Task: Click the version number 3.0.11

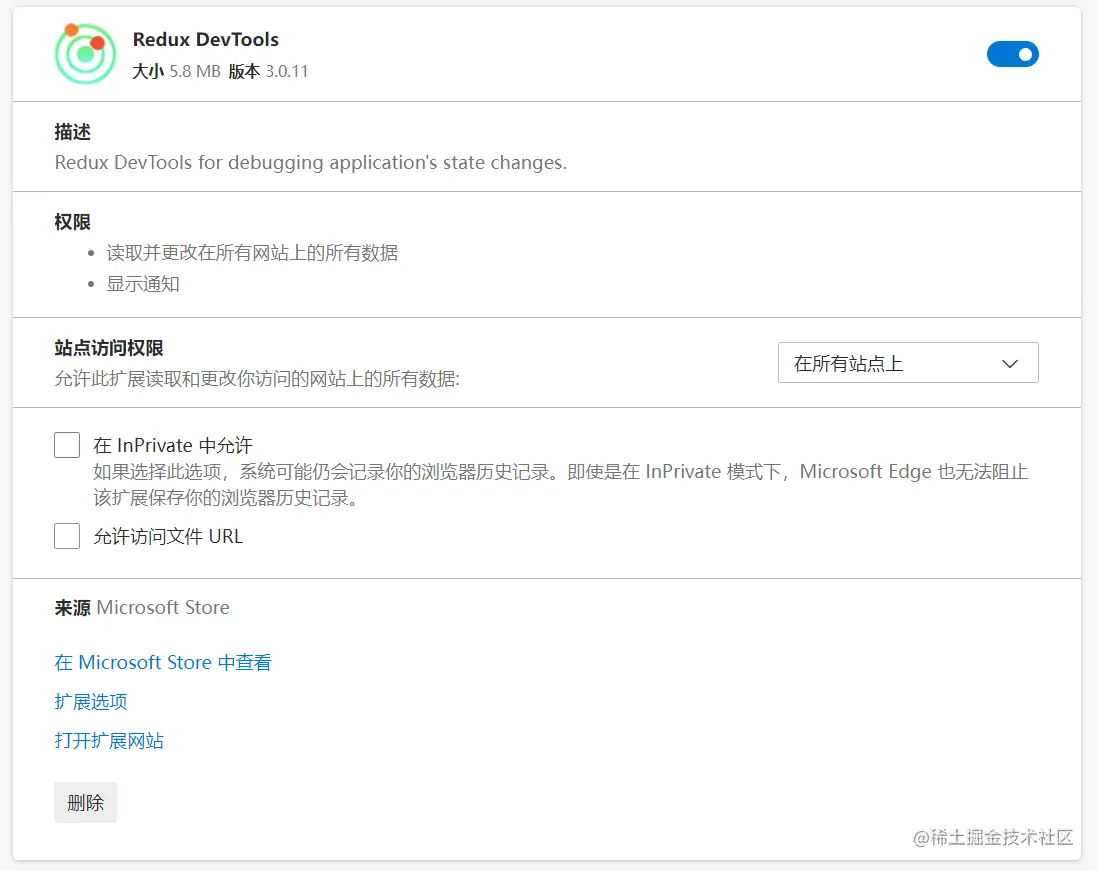Action: (287, 71)
